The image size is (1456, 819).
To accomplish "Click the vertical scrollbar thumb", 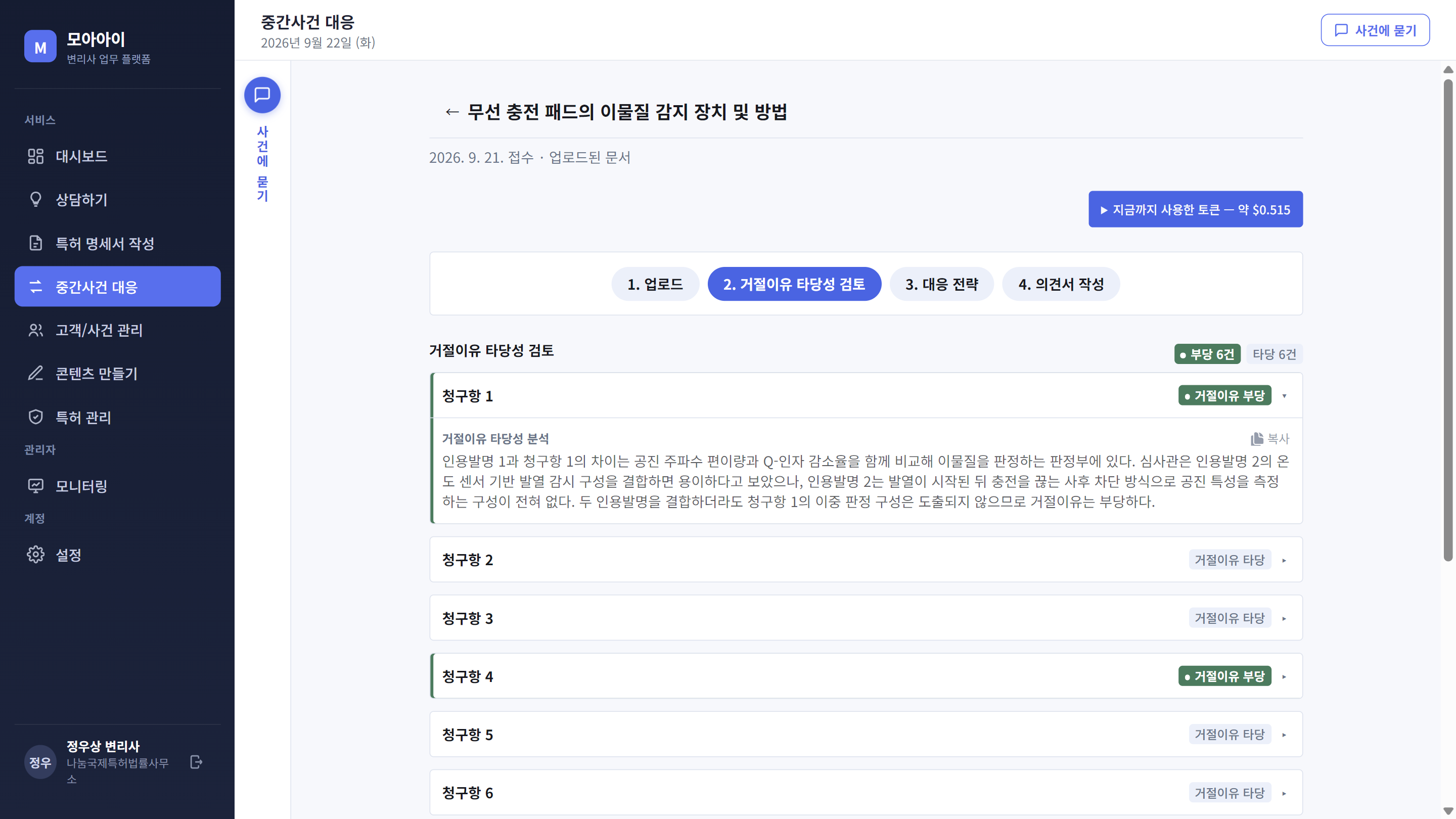I will coord(1448,320).
